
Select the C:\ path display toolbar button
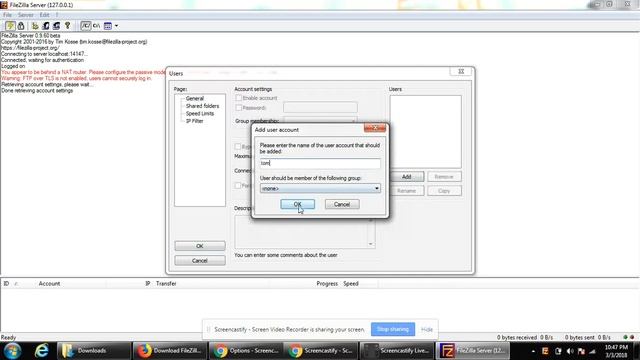[96, 26]
